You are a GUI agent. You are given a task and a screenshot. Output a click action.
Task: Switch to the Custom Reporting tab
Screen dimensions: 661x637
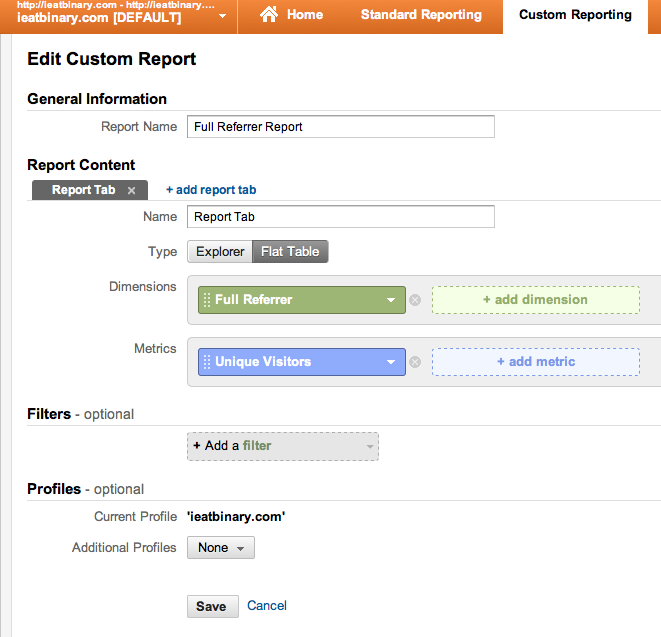pyautogui.click(x=575, y=15)
